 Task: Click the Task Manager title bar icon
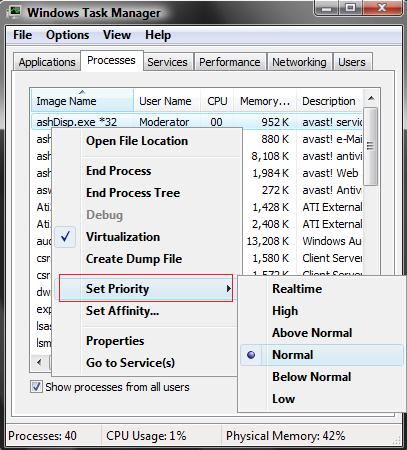(x=15, y=12)
